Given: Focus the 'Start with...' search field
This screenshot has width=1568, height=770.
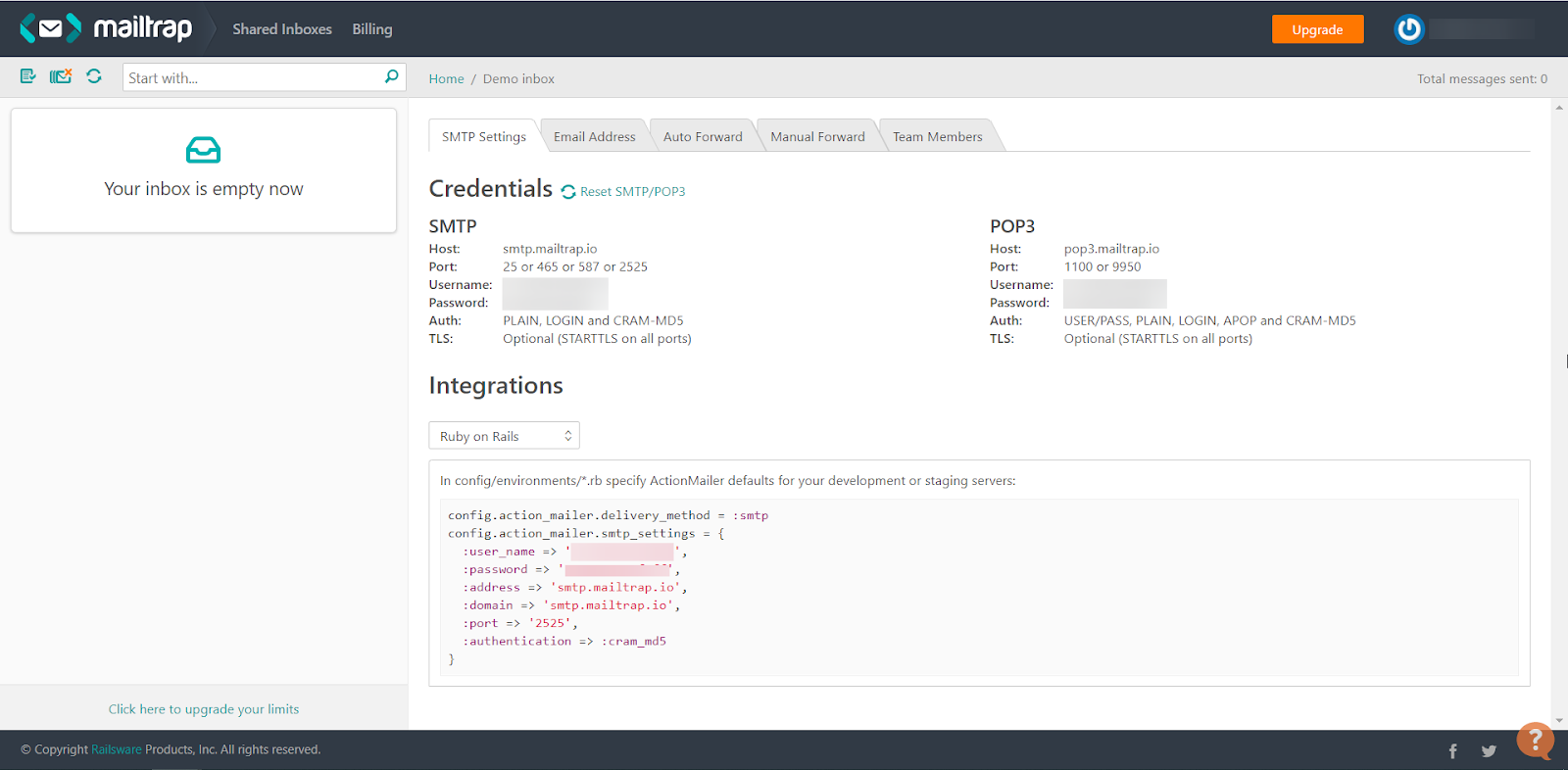Looking at the screenshot, I should pyautogui.click(x=253, y=77).
